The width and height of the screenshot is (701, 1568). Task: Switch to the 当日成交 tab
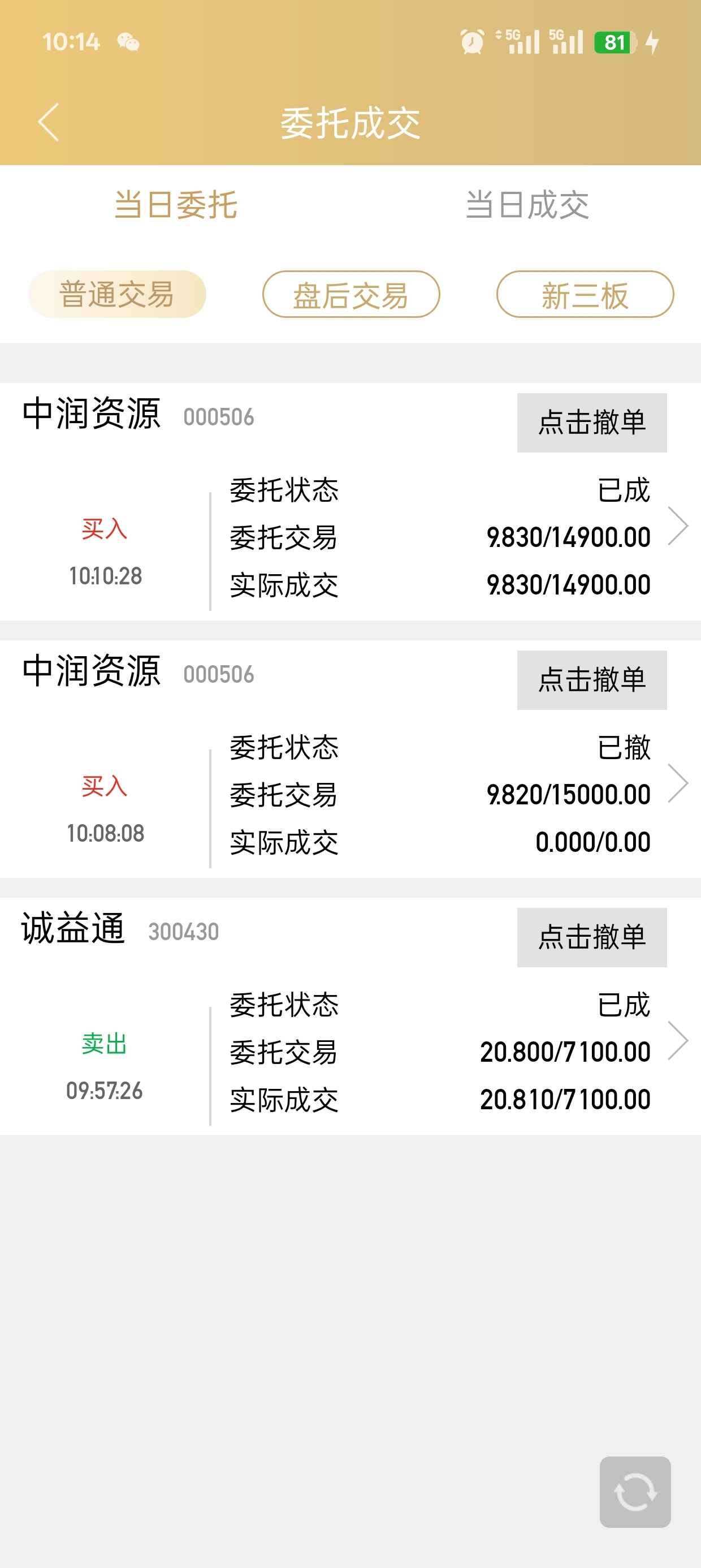tap(527, 205)
